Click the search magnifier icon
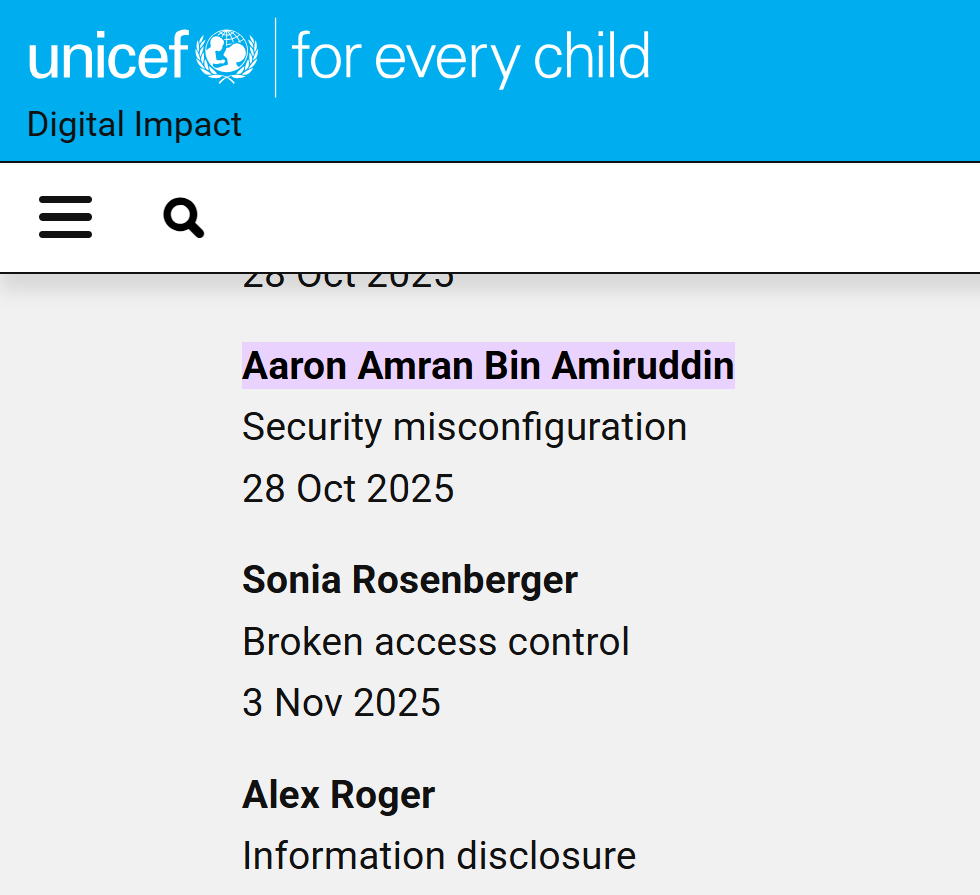980x895 pixels. 182,217
